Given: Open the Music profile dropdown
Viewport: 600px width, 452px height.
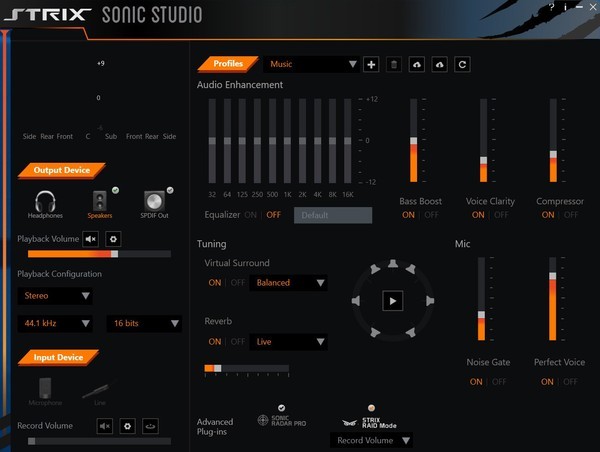Looking at the screenshot, I should point(311,64).
